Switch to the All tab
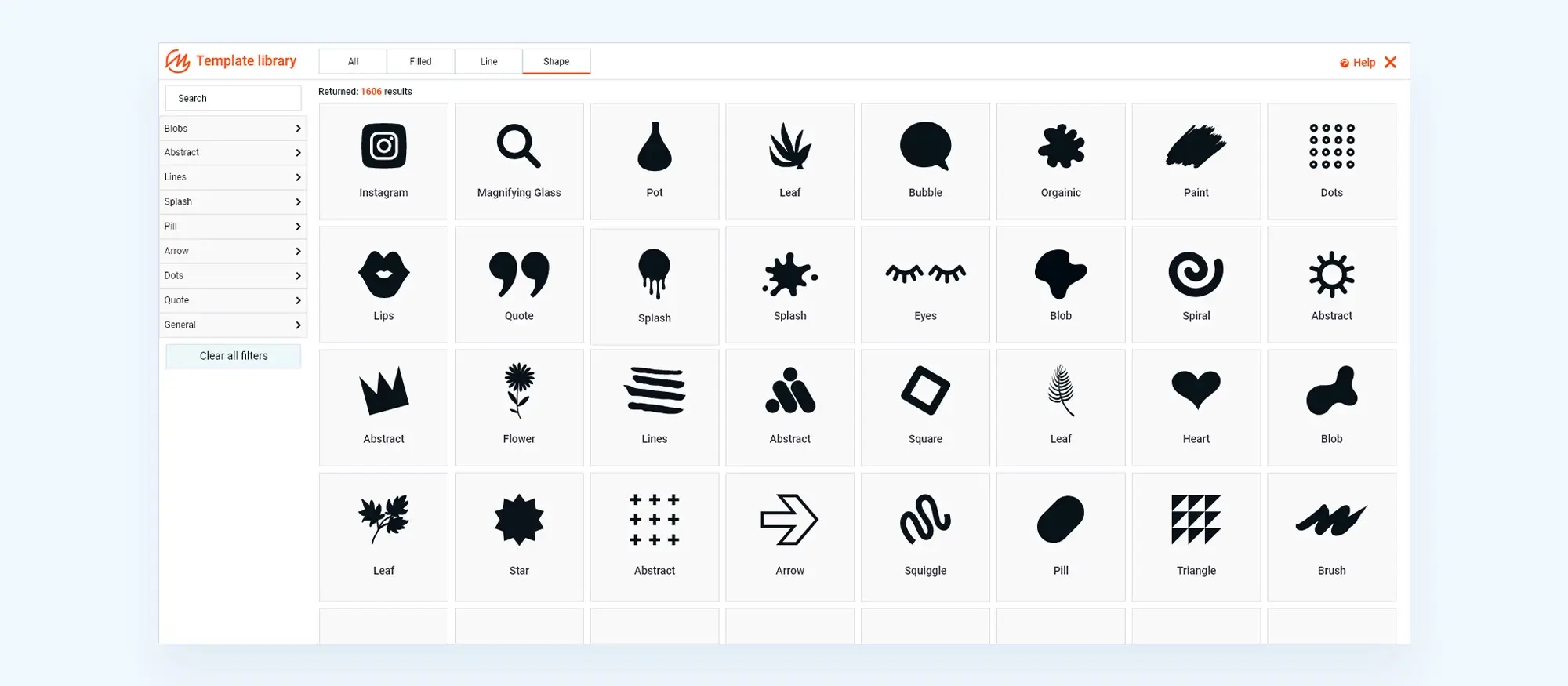Screen dimensions: 1568x686 coord(353,61)
